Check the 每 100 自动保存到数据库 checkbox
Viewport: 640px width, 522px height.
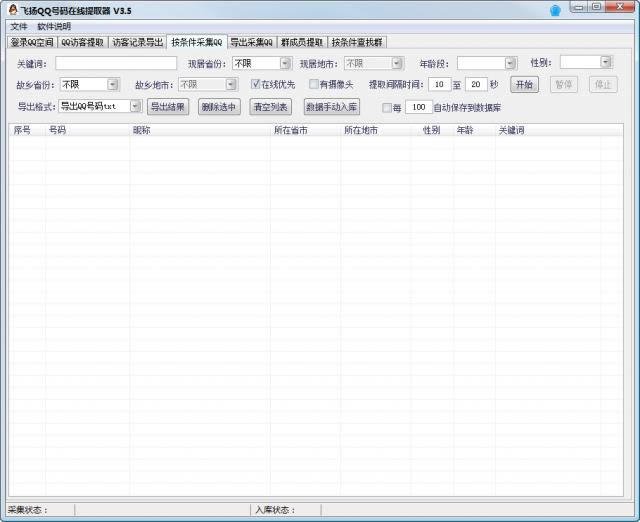click(388, 107)
